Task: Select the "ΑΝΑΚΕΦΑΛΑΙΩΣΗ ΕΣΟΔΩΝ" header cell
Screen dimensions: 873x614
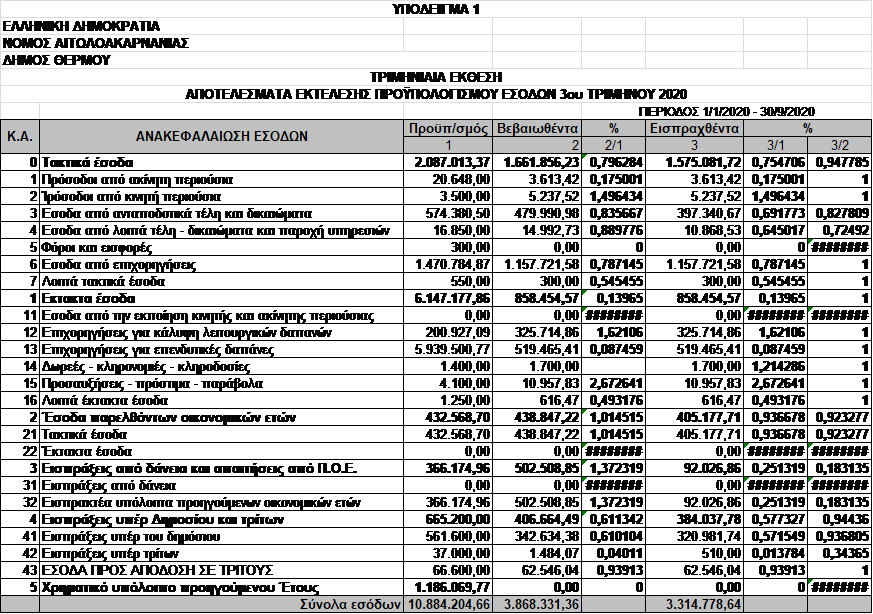Action: [222, 136]
